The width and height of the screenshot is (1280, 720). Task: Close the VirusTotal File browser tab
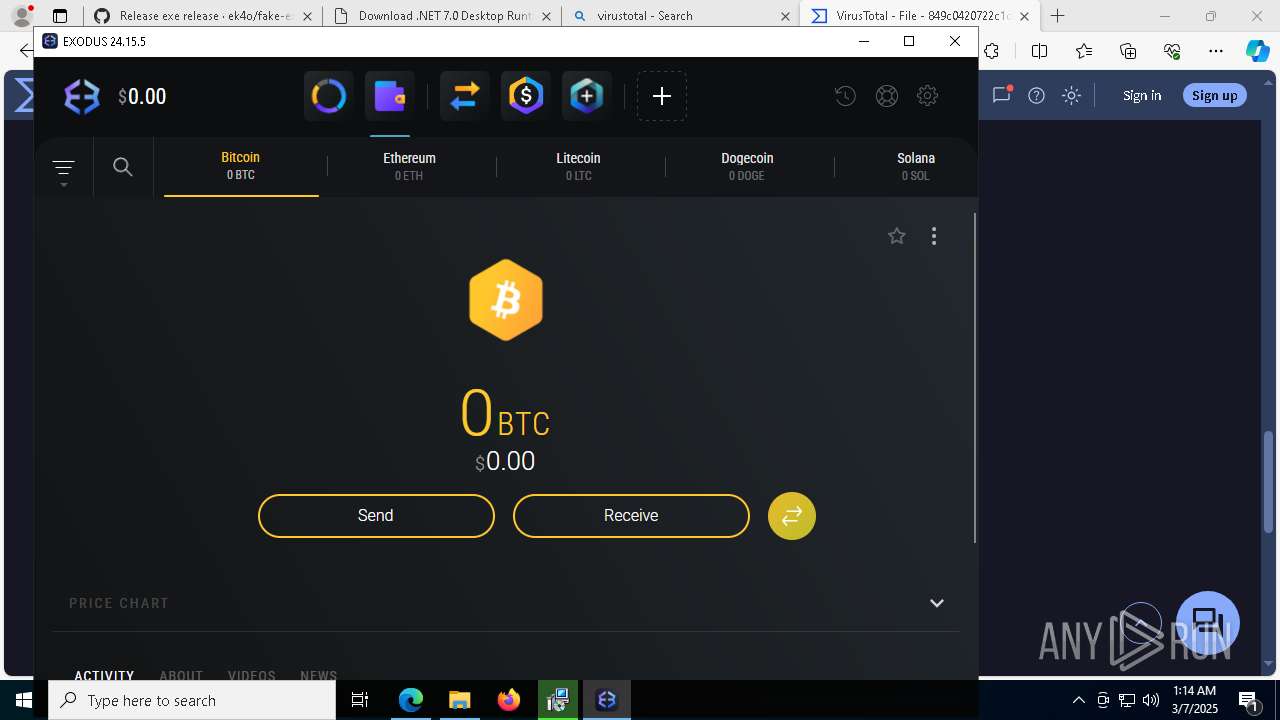pos(1024,16)
